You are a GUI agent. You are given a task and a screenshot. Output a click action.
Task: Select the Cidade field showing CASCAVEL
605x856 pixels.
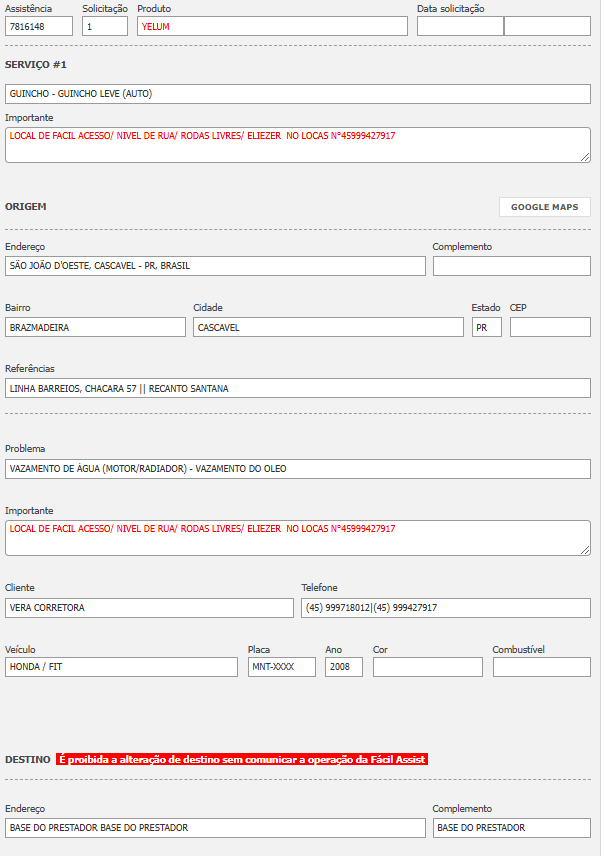(x=328, y=327)
